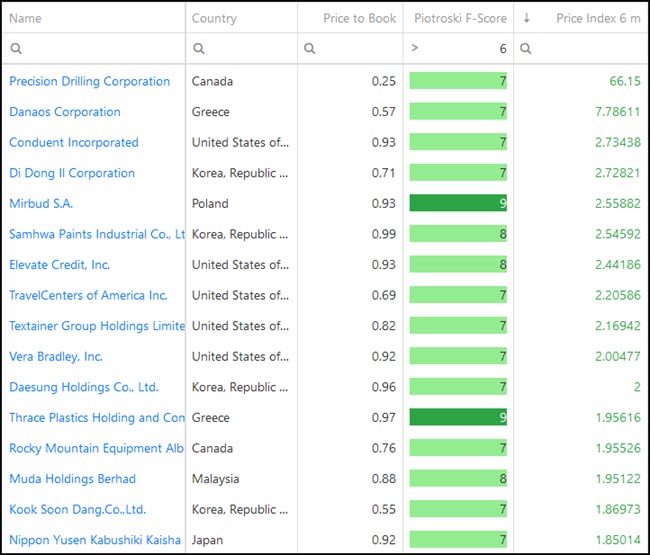Image resolution: width=650 pixels, height=555 pixels.
Task: Open Danaos Corporation link
Action: coord(65,112)
